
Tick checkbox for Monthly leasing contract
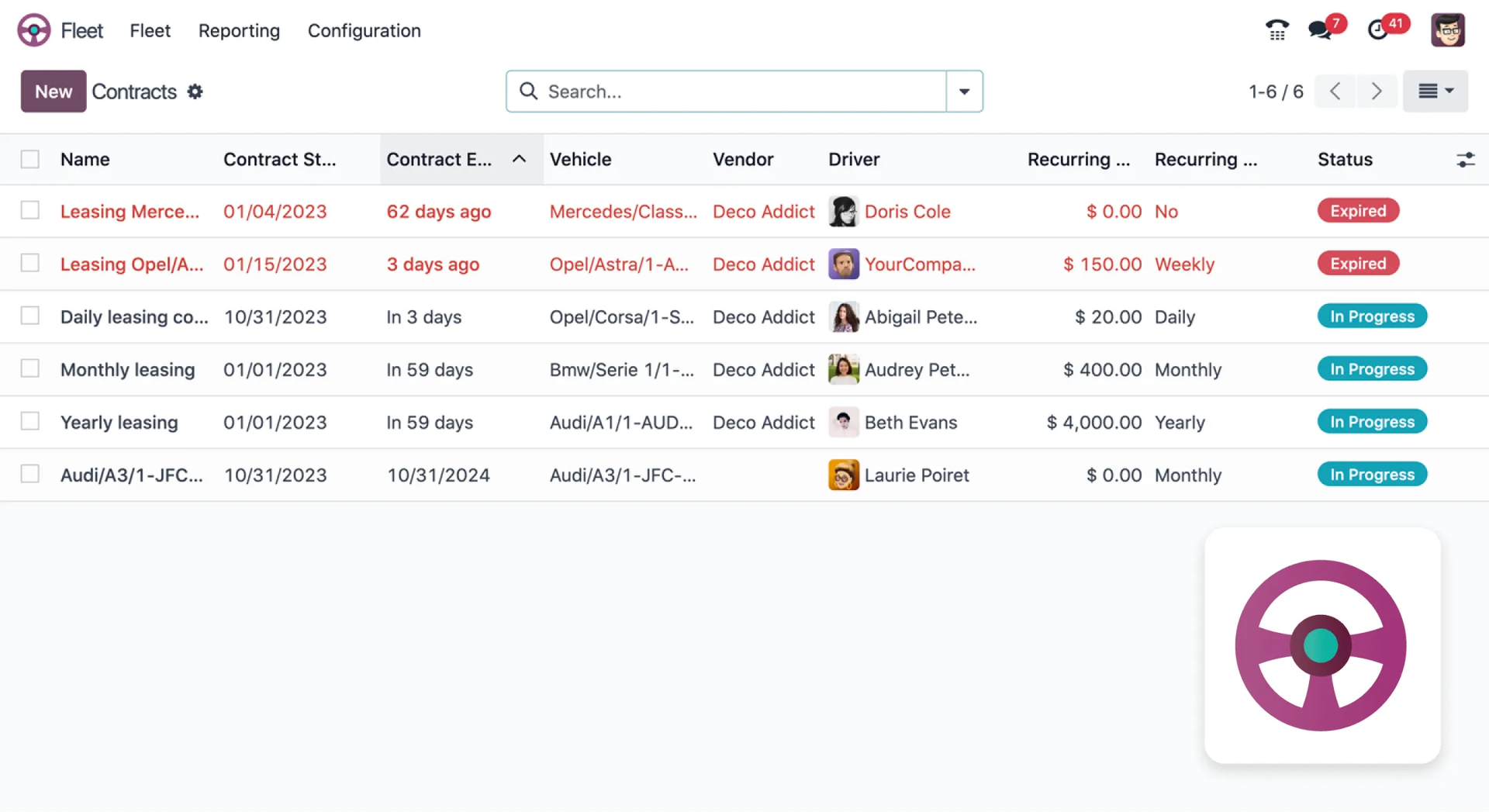[30, 369]
